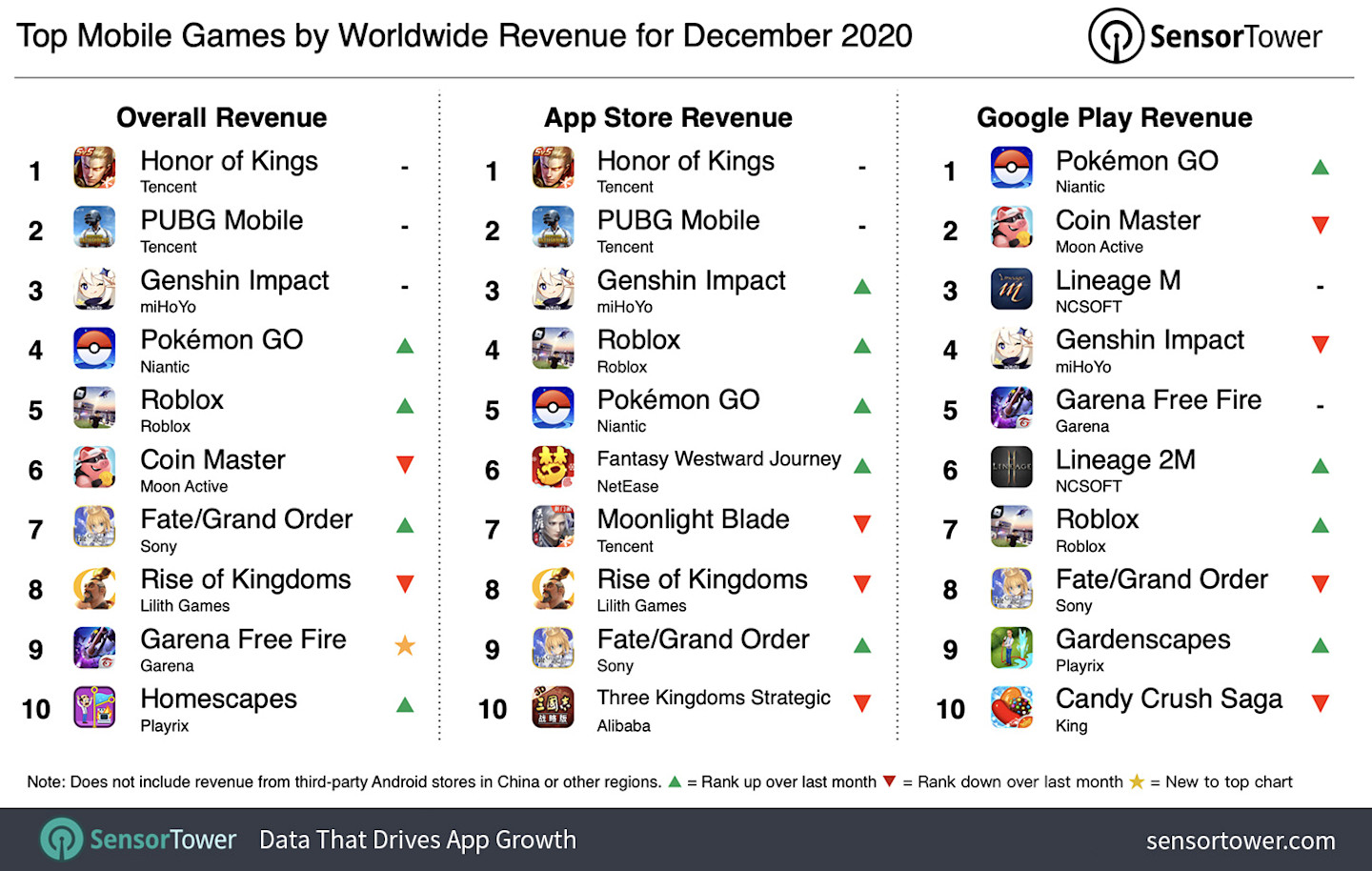This screenshot has height=871, width=1372.
Task: Select the Overall Revenue column header
Action: pyautogui.click(x=221, y=117)
